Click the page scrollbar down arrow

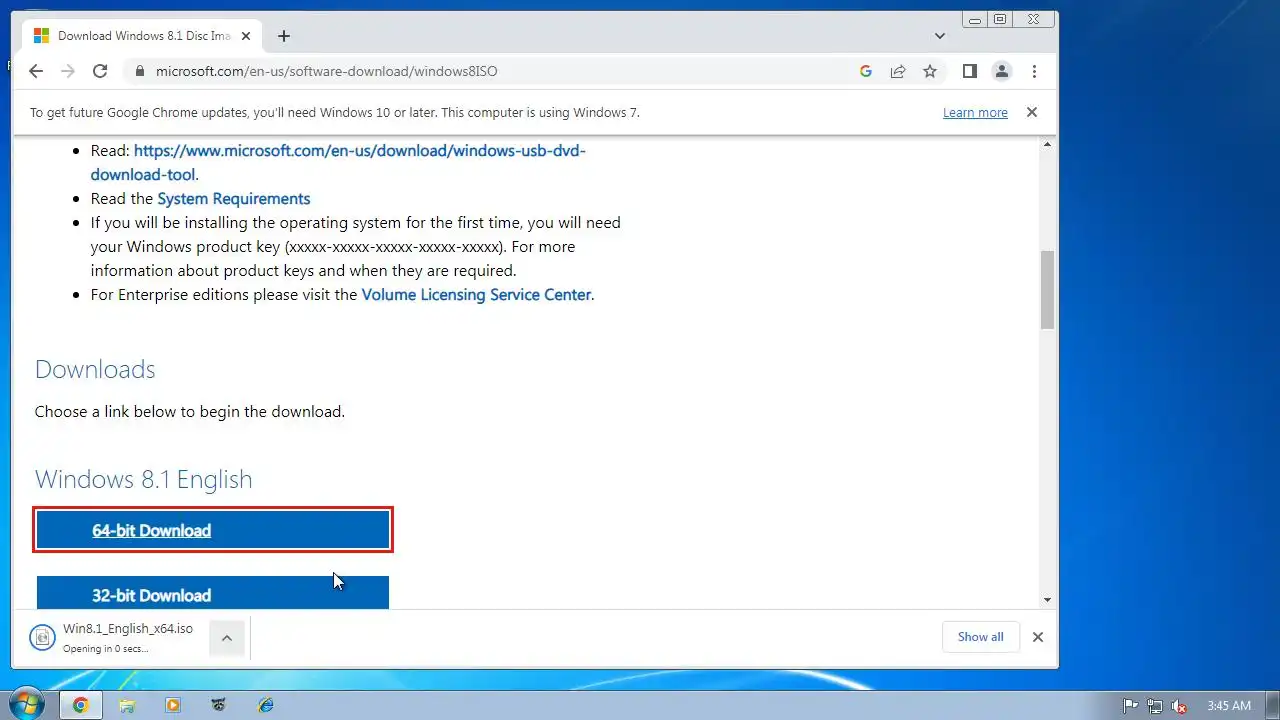point(1047,600)
